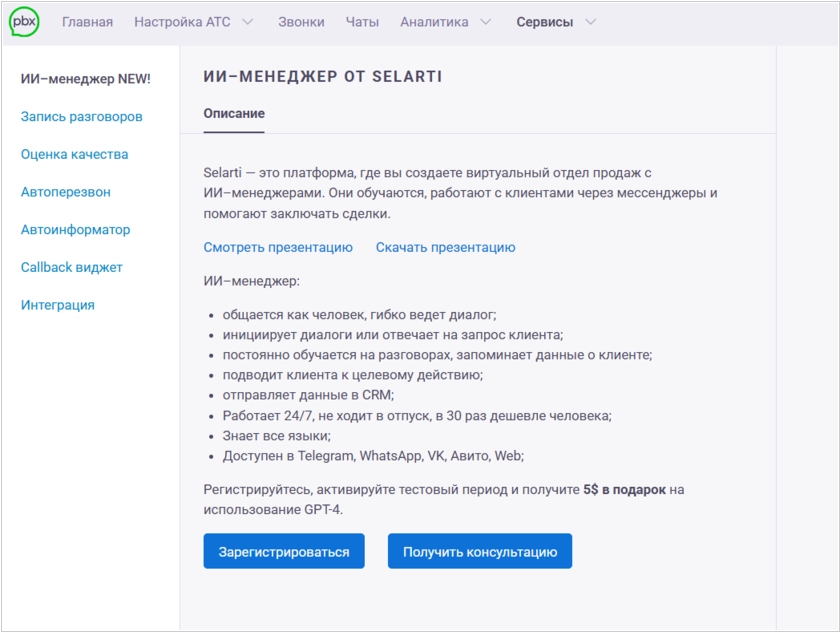Click the bullet "Работает 24/7, не ходит в отпуск"
Screen dimensions: 840x632
417,416
